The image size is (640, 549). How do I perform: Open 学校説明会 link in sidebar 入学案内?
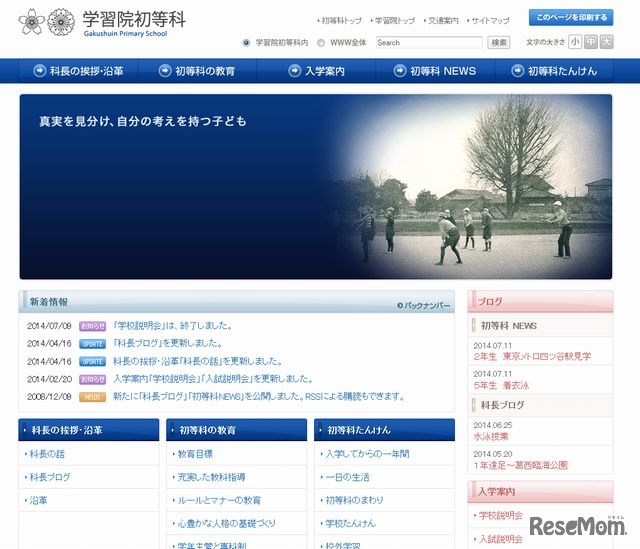click(x=500, y=515)
